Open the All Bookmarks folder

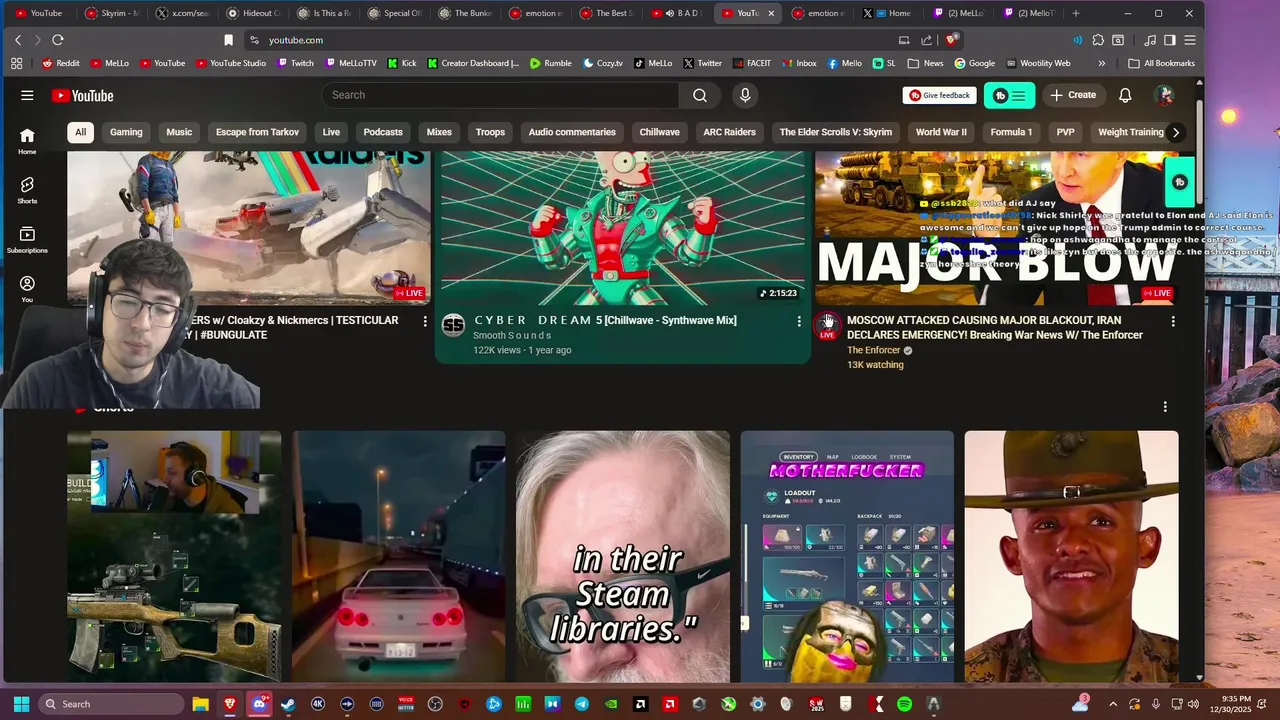coord(1161,63)
